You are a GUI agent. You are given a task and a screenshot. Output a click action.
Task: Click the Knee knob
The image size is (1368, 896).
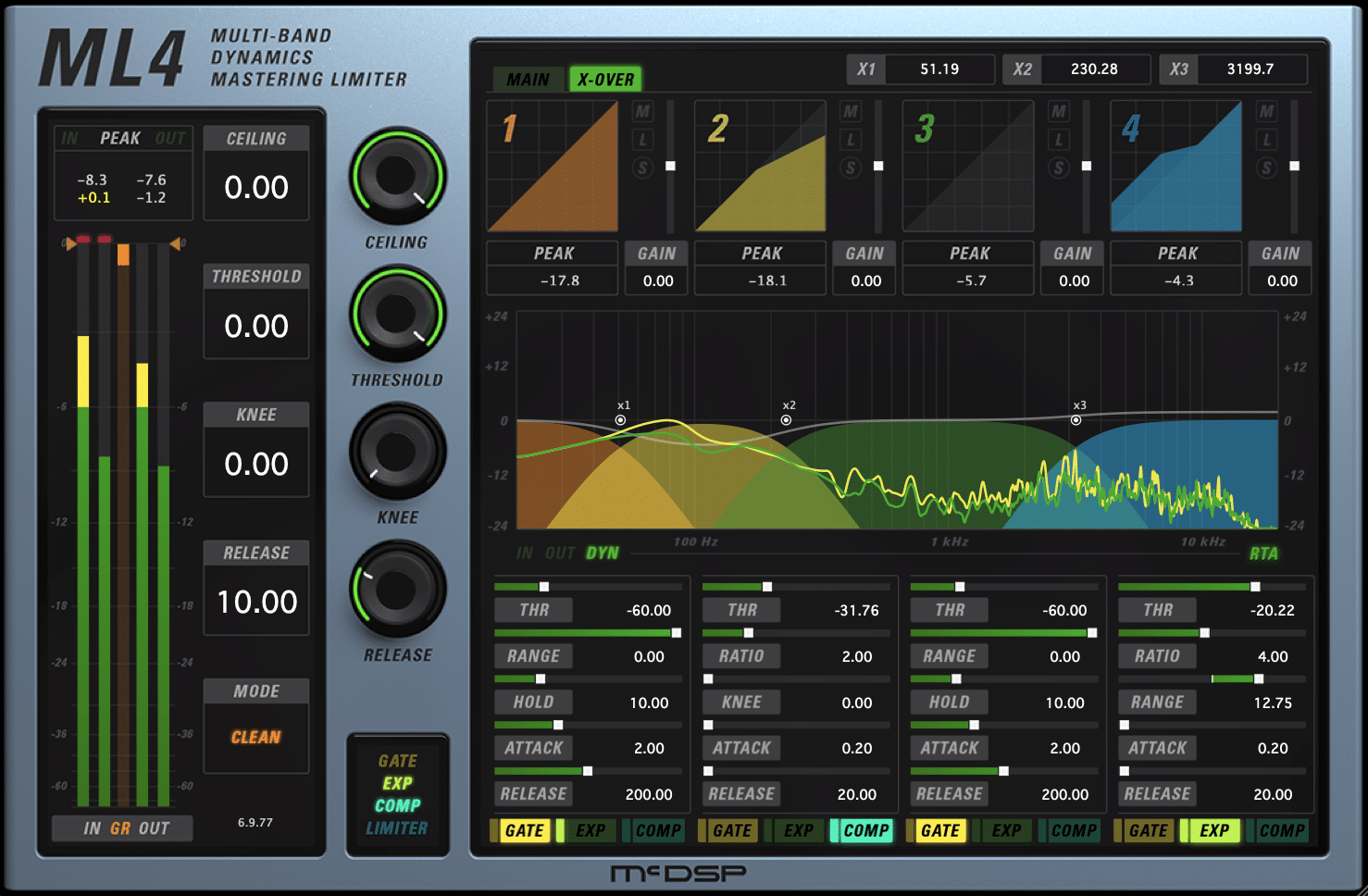pos(397,451)
